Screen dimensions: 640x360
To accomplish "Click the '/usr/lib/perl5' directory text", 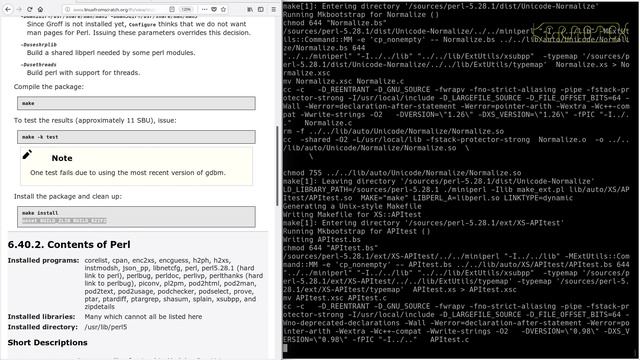I will [106, 327].
